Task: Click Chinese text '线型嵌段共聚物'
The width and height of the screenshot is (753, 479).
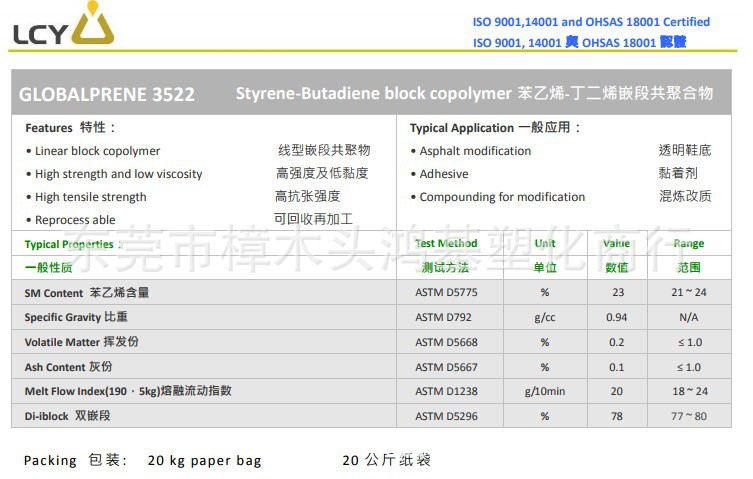Action: 324,150
